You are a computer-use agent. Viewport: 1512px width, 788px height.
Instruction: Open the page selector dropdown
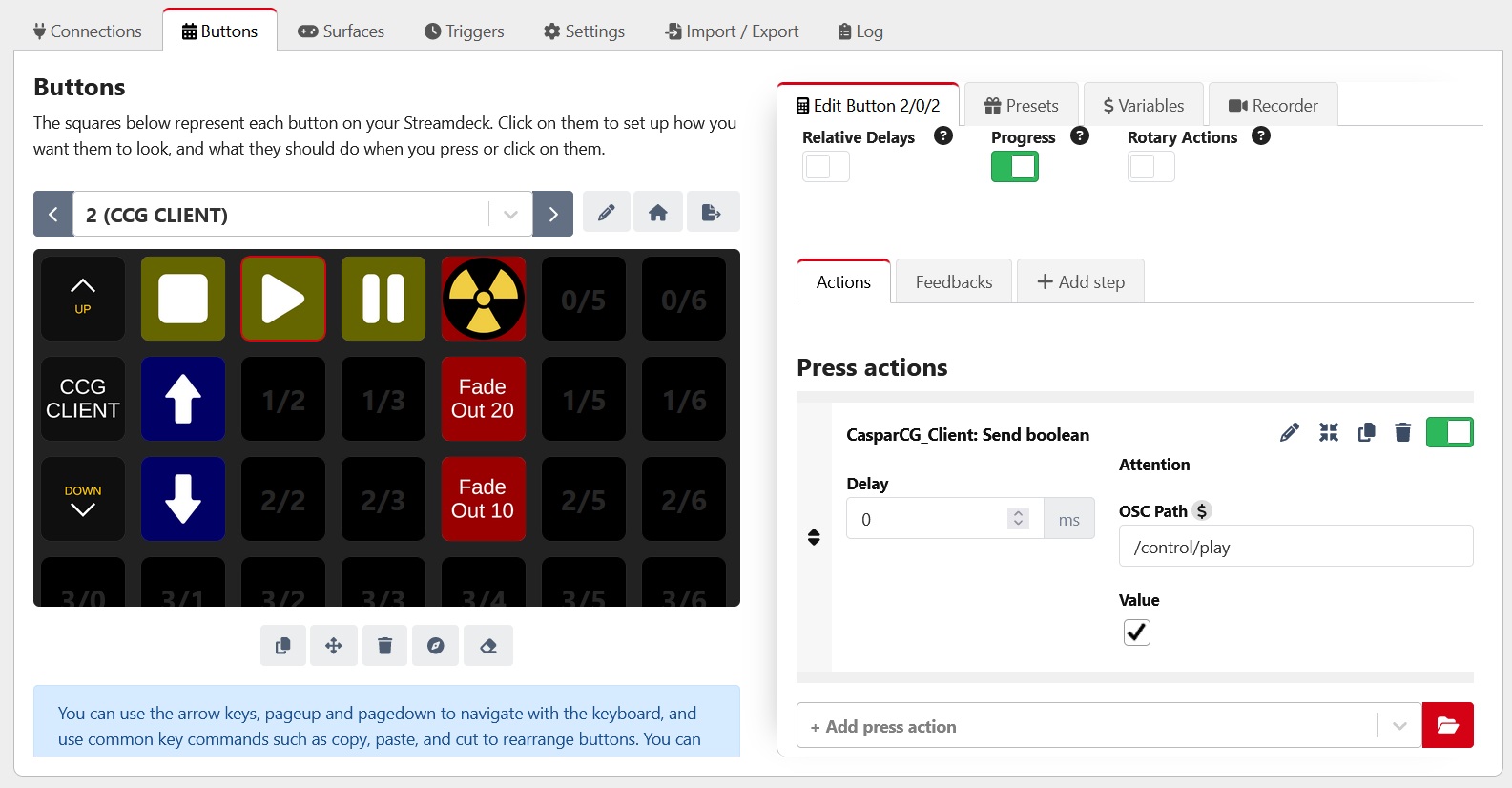510,215
